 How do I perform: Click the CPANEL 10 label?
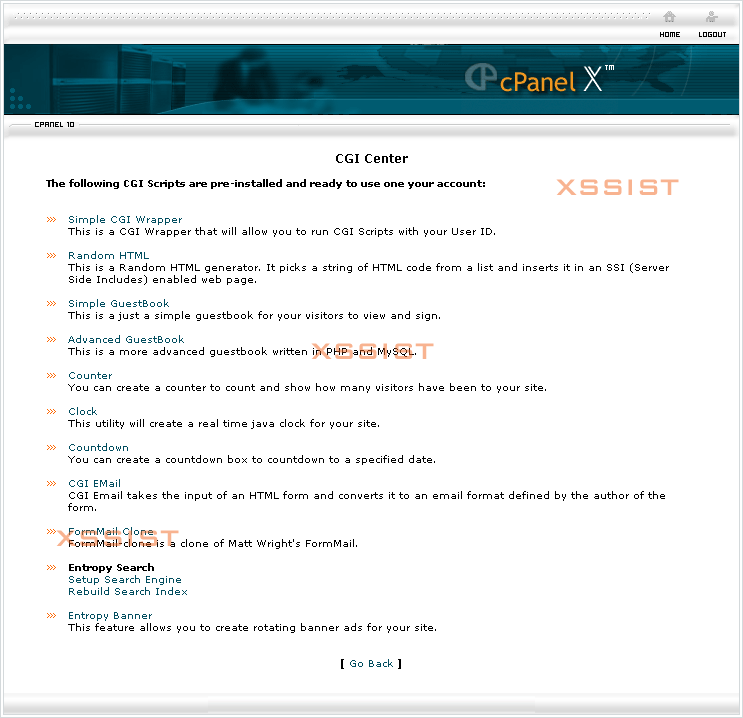click(x=54, y=125)
